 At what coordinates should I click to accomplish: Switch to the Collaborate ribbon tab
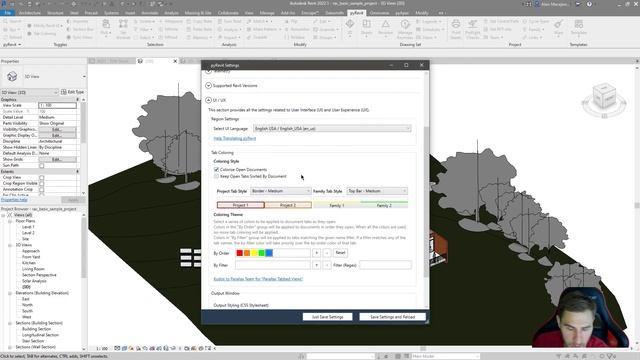[x=228, y=13]
